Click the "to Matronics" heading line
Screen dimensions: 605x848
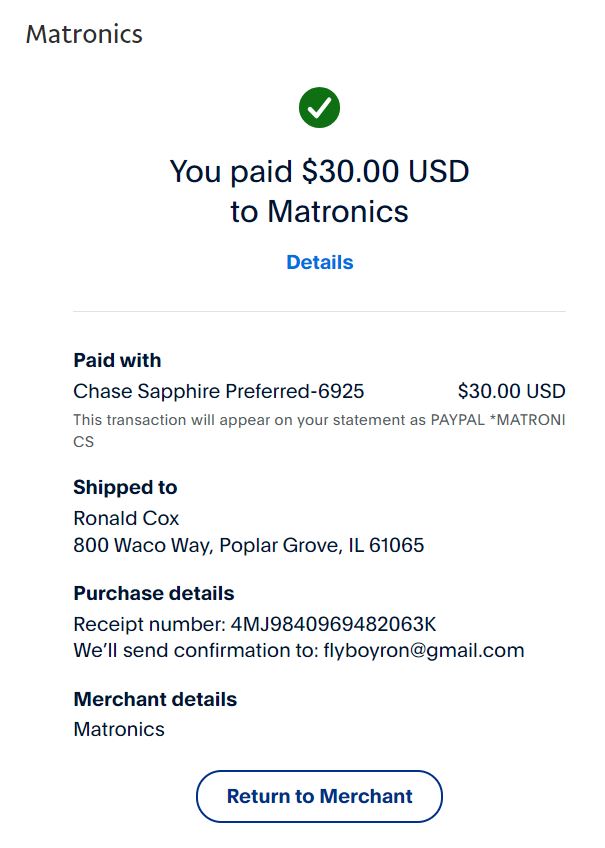click(319, 212)
